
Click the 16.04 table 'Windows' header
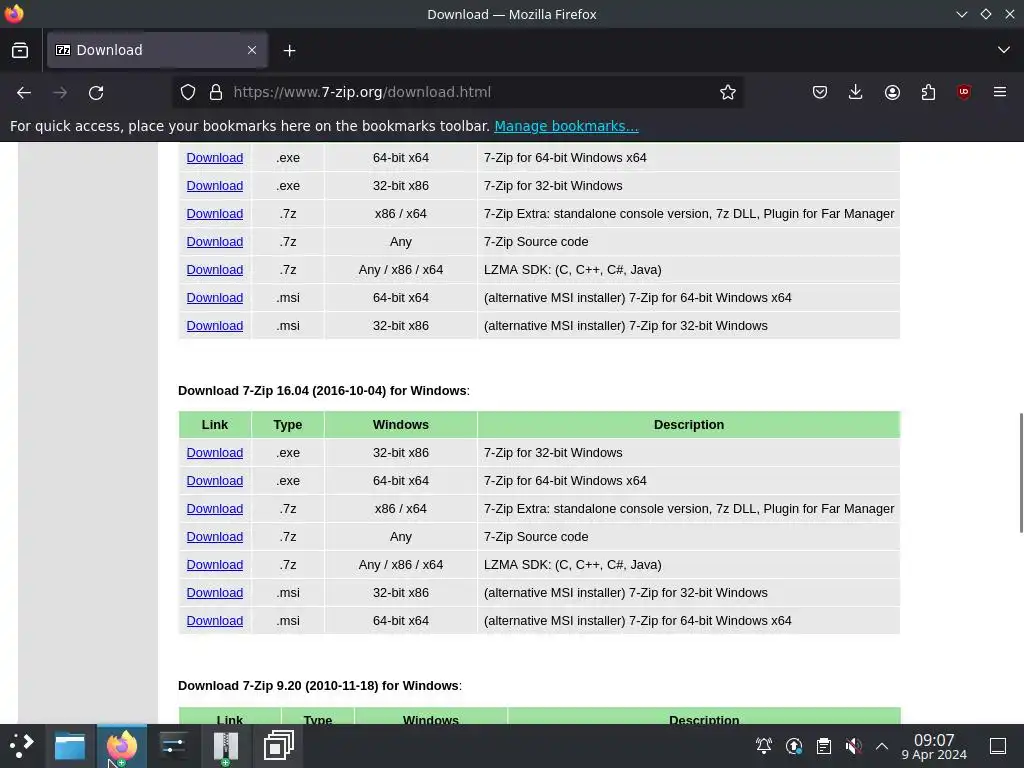tap(400, 424)
